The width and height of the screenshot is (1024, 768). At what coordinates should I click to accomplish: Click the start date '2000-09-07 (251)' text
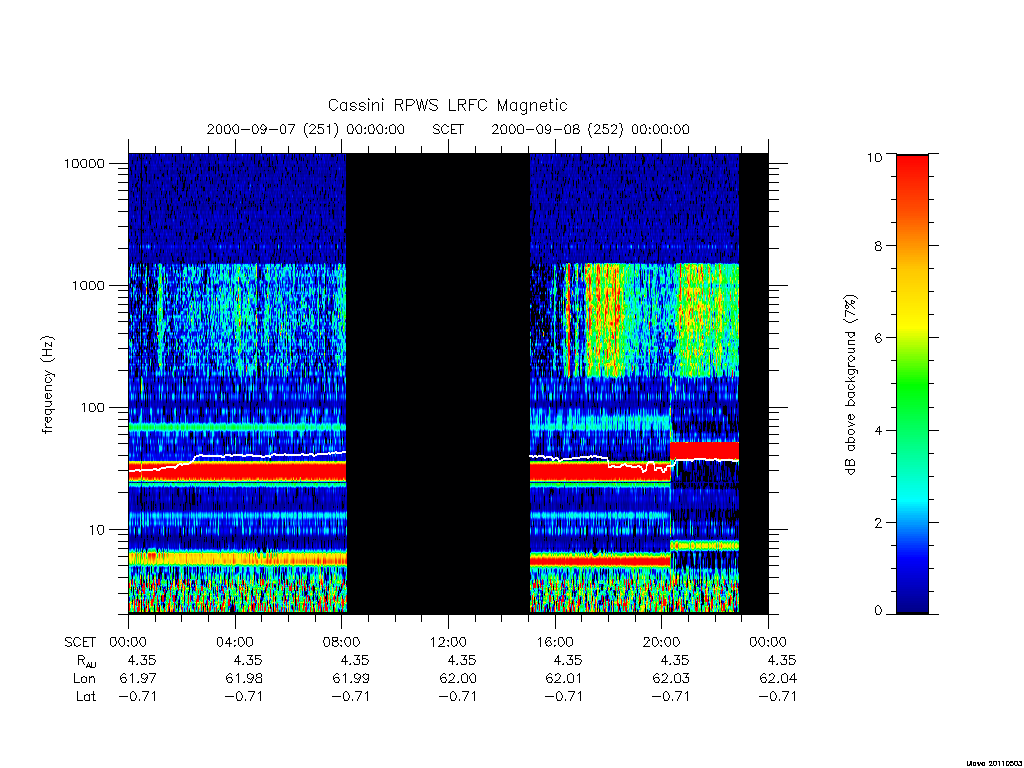pos(272,129)
